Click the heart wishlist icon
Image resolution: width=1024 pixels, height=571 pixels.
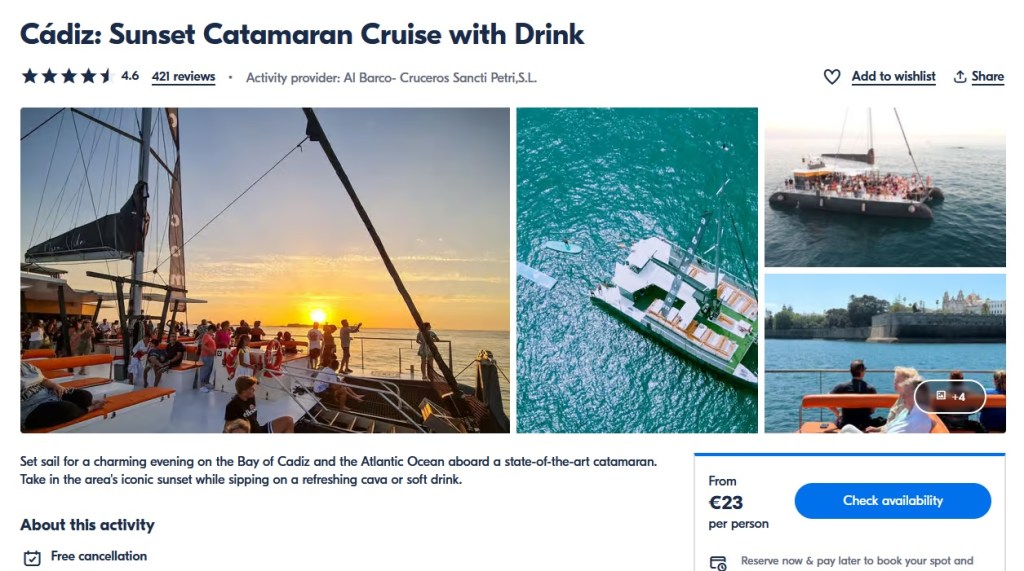[x=831, y=77]
